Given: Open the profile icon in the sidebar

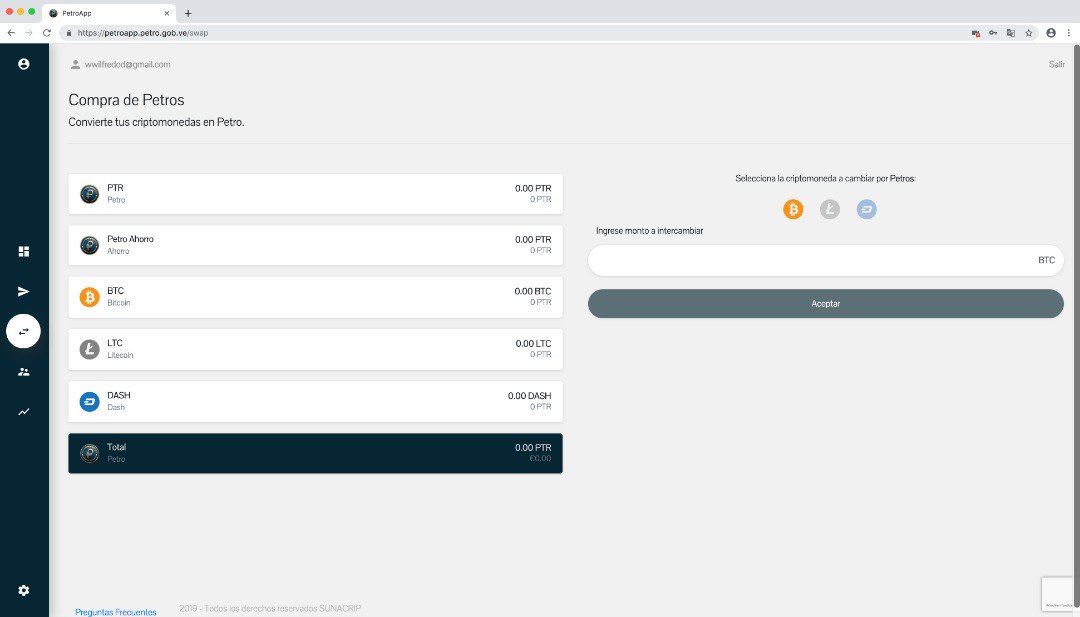Looking at the screenshot, I should (23, 64).
